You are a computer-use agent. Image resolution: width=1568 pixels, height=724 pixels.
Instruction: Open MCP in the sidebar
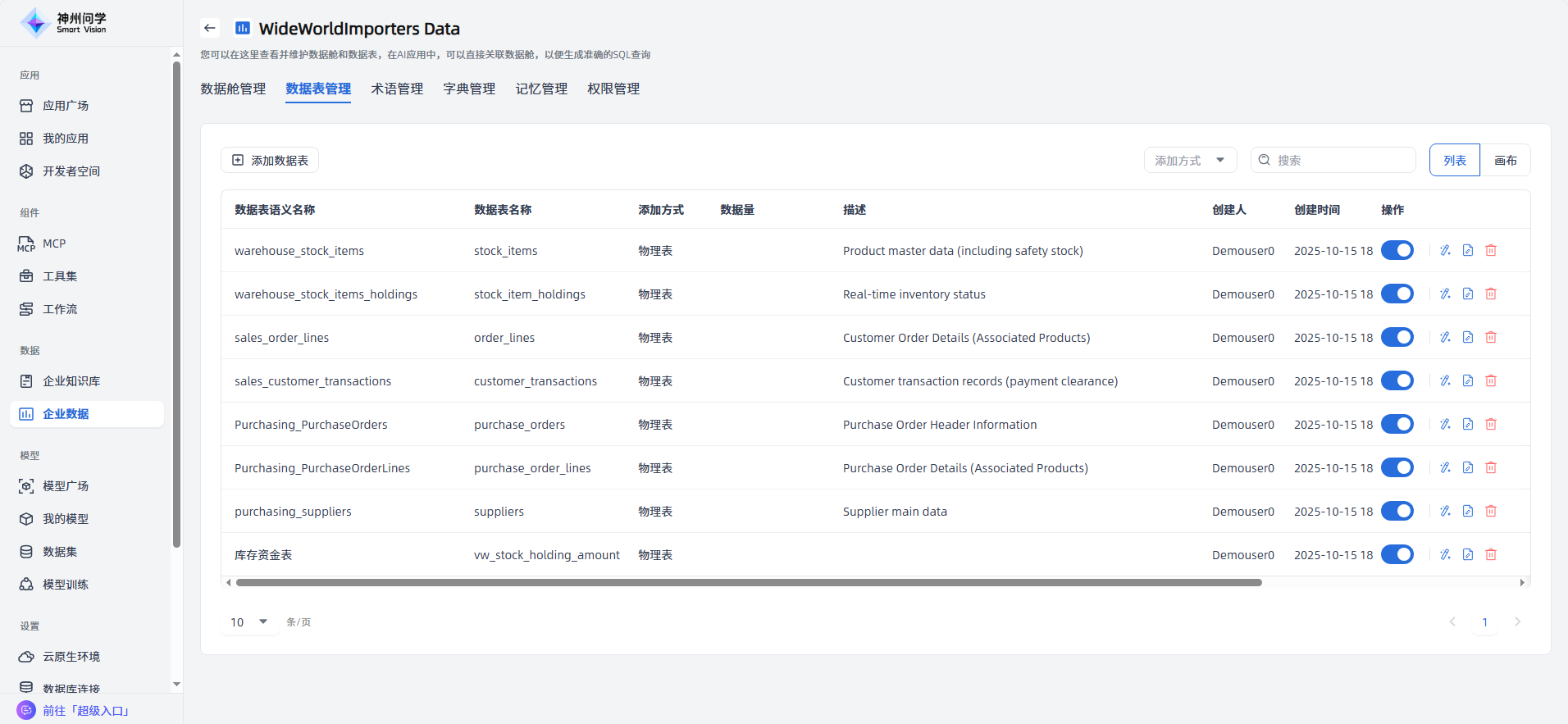pyautogui.click(x=54, y=244)
